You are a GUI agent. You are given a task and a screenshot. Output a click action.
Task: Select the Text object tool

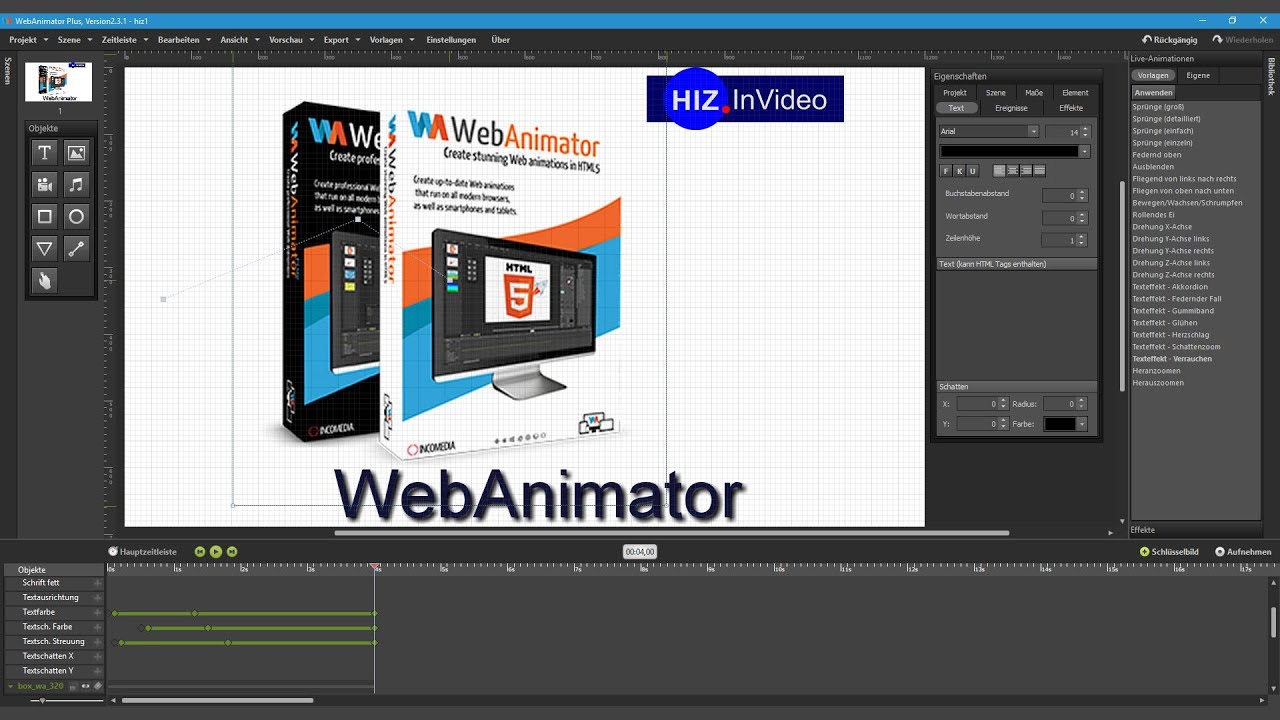point(45,152)
